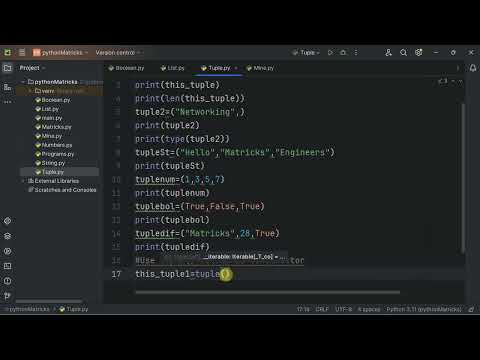
Task: Open Search Everywhere magnifier
Action: [403, 52]
